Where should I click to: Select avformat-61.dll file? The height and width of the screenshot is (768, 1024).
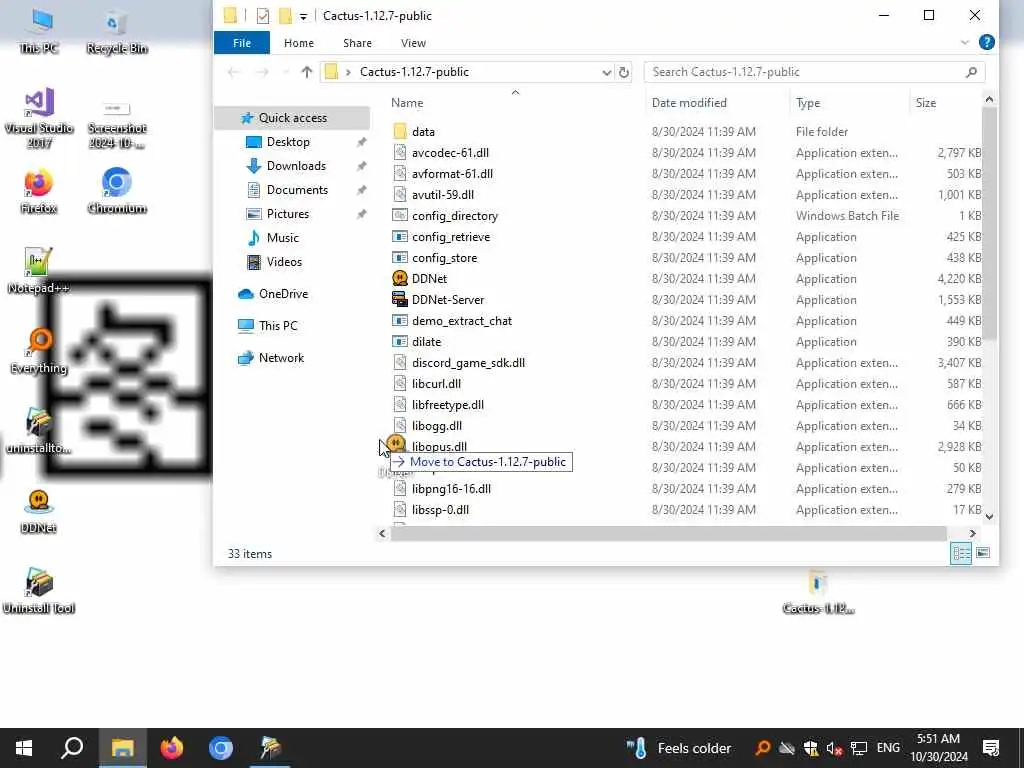[x=452, y=173]
